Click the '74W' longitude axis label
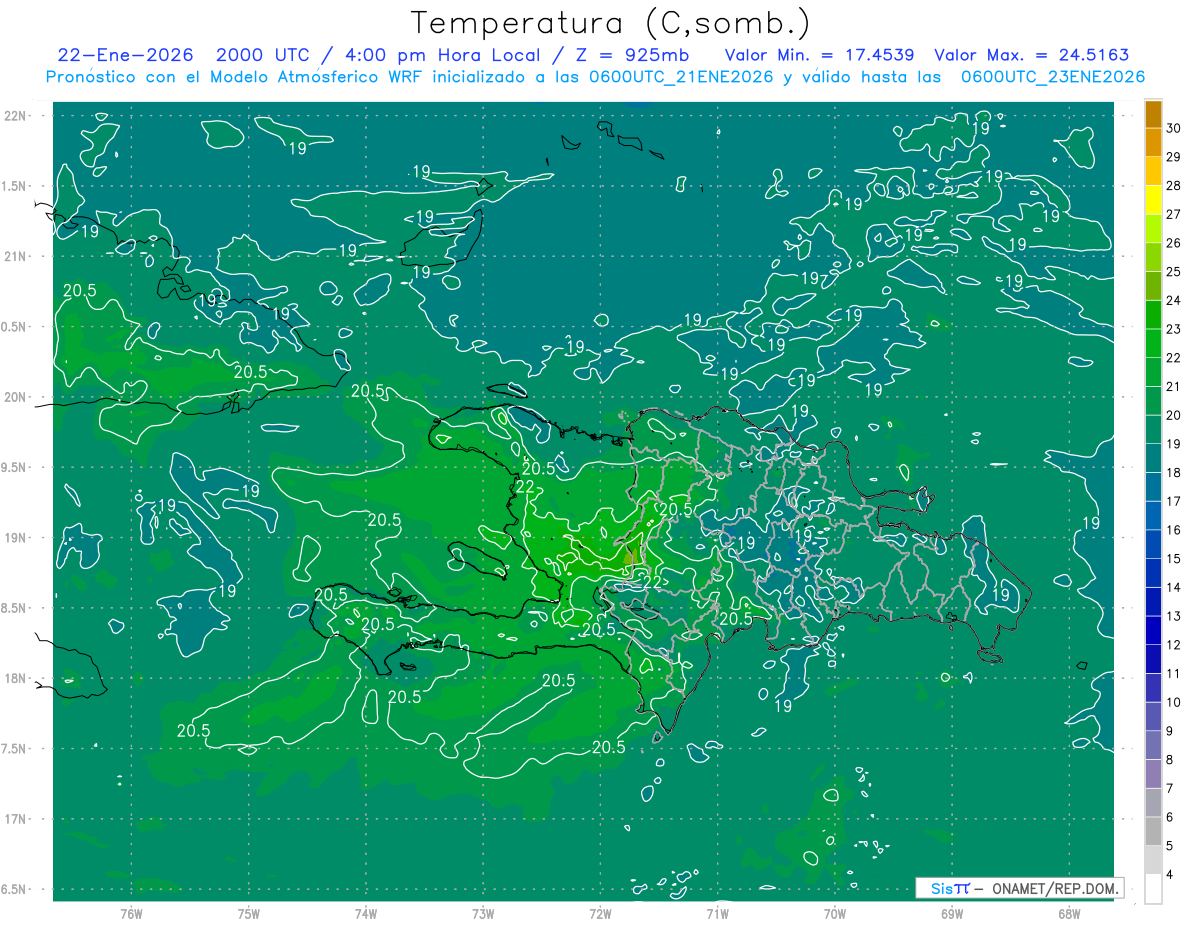The image size is (1200, 927). point(366,914)
